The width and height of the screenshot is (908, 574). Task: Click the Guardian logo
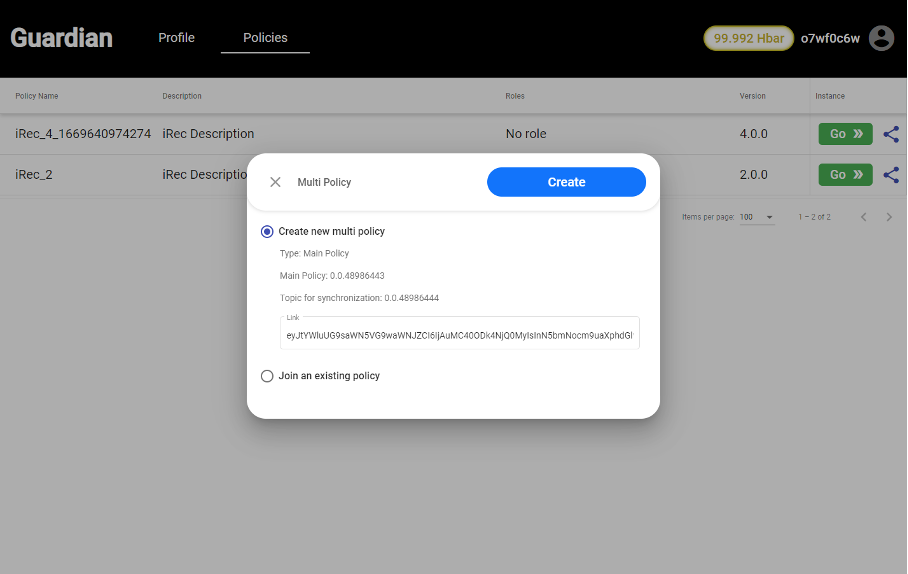click(x=61, y=38)
